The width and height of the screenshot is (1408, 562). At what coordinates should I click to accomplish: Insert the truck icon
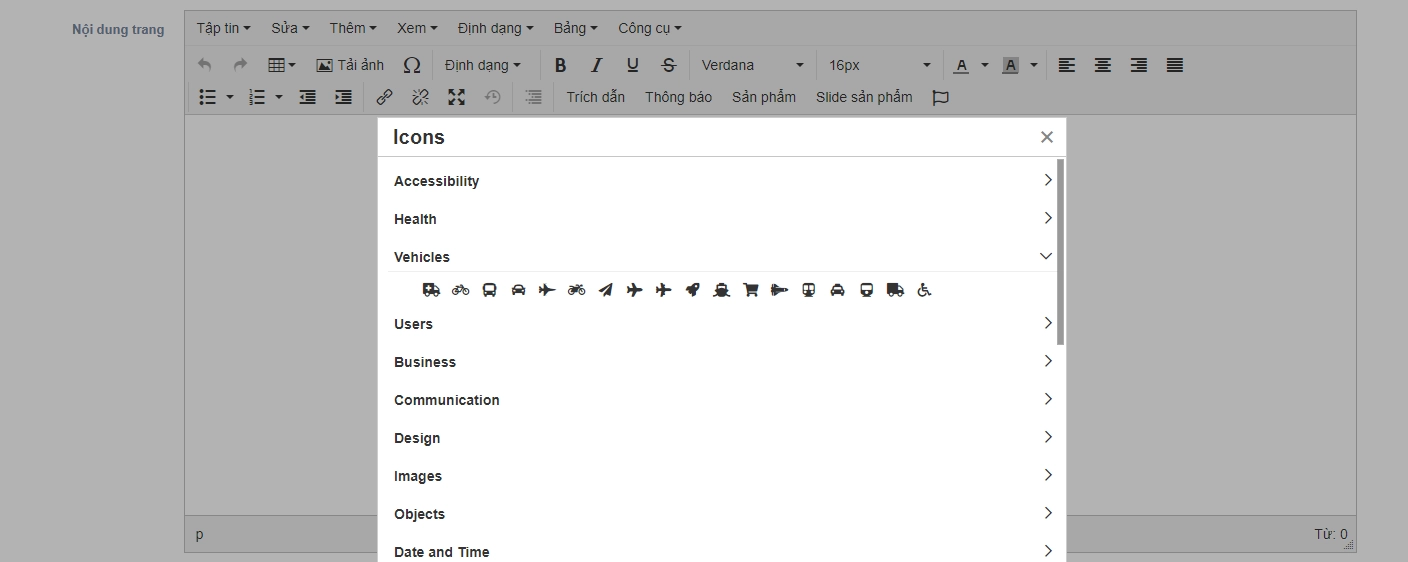point(895,290)
